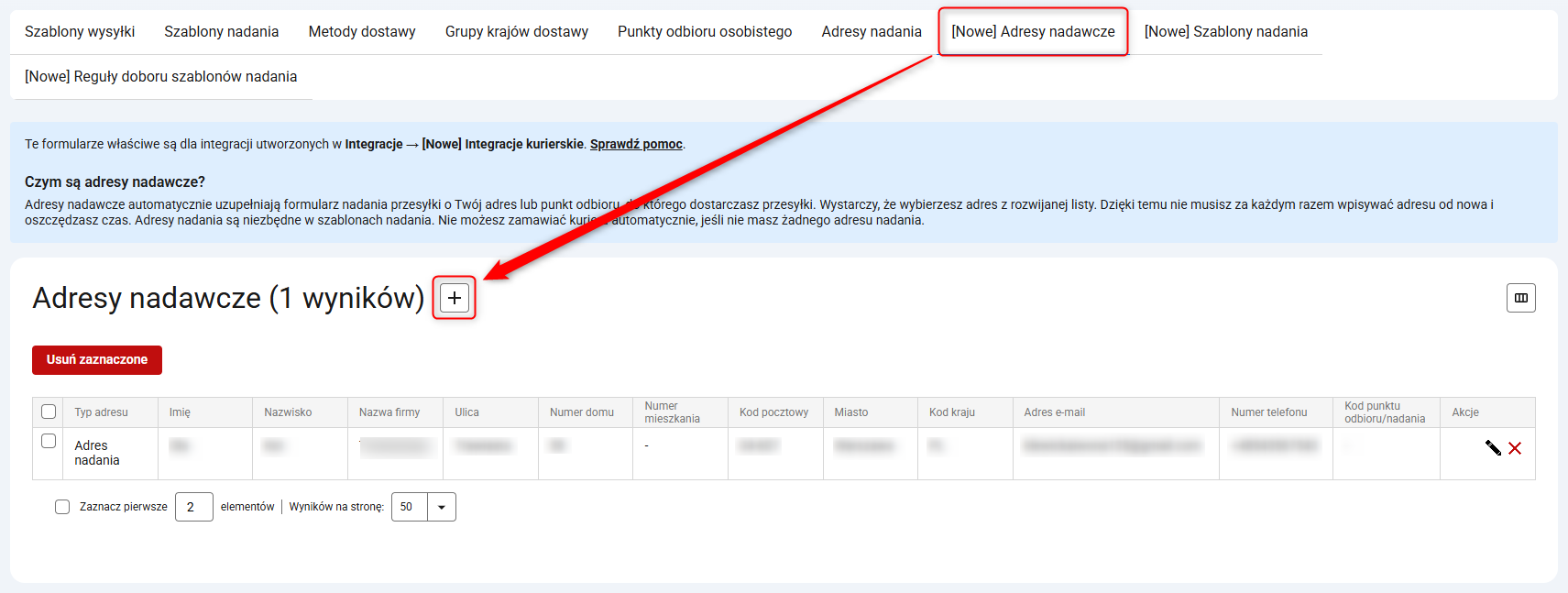
Task: Click the Kod pocztowy column header
Action: point(773,412)
